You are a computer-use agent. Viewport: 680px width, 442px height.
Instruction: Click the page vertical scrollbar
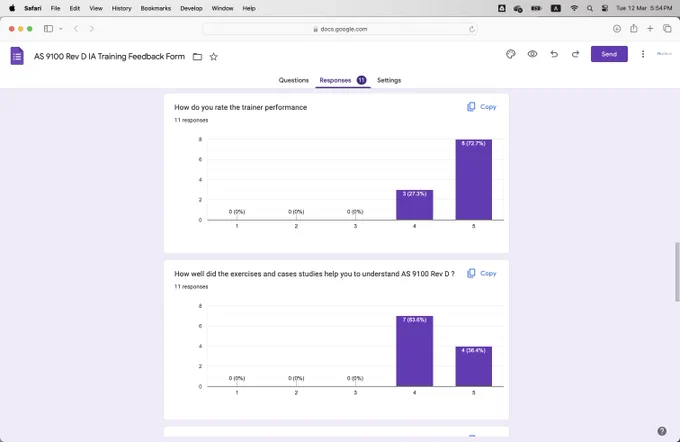677,272
